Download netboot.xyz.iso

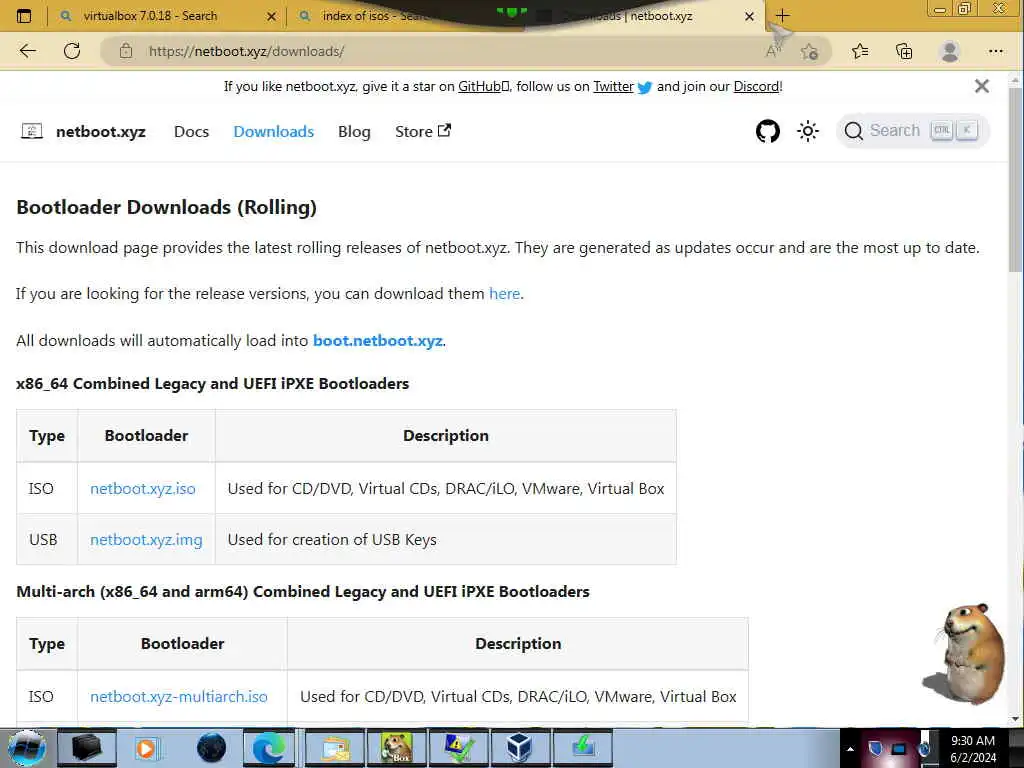tap(142, 488)
